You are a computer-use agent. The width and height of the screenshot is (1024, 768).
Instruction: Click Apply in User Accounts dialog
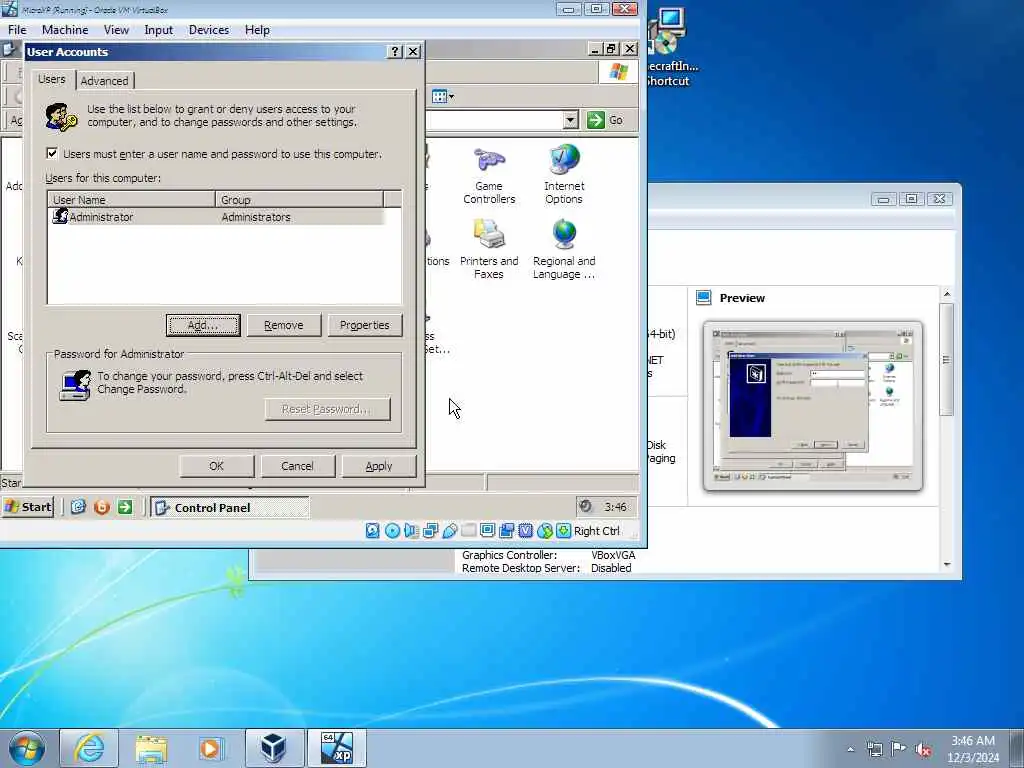[379, 466]
